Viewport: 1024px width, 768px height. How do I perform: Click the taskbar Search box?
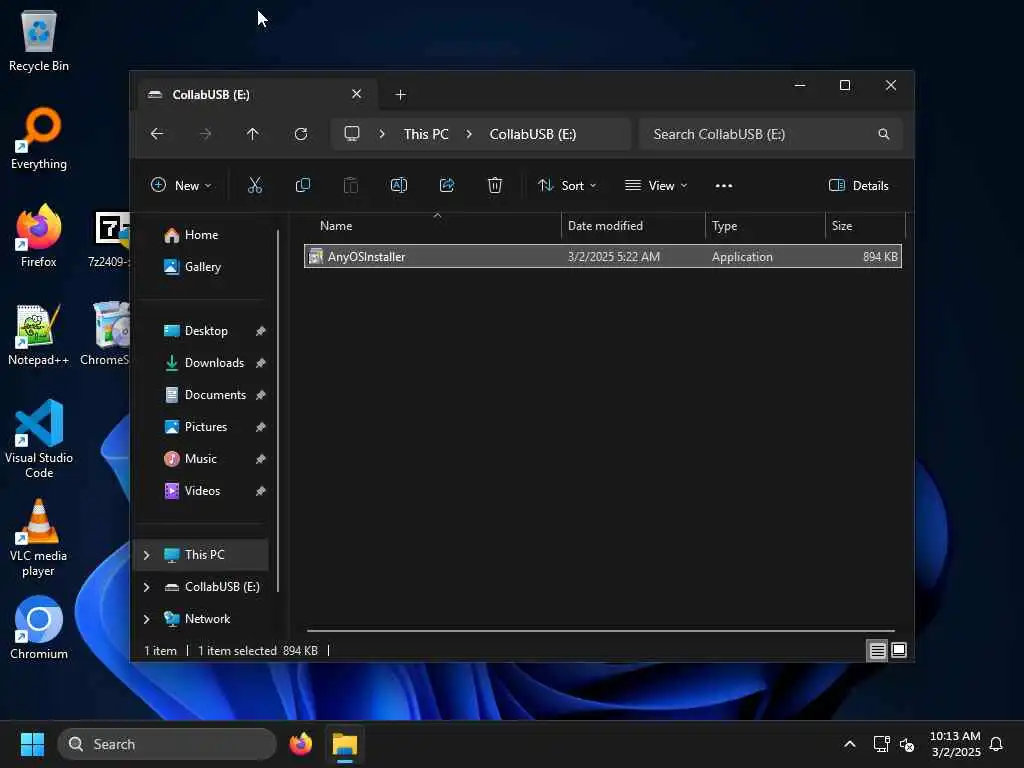click(x=167, y=744)
